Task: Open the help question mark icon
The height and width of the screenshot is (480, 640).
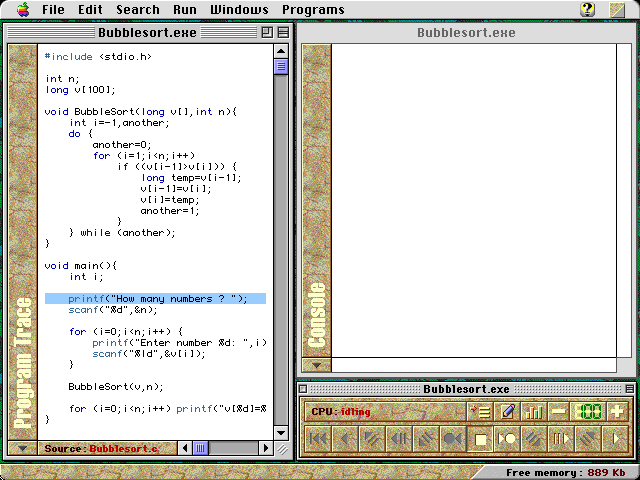Action: click(x=588, y=10)
